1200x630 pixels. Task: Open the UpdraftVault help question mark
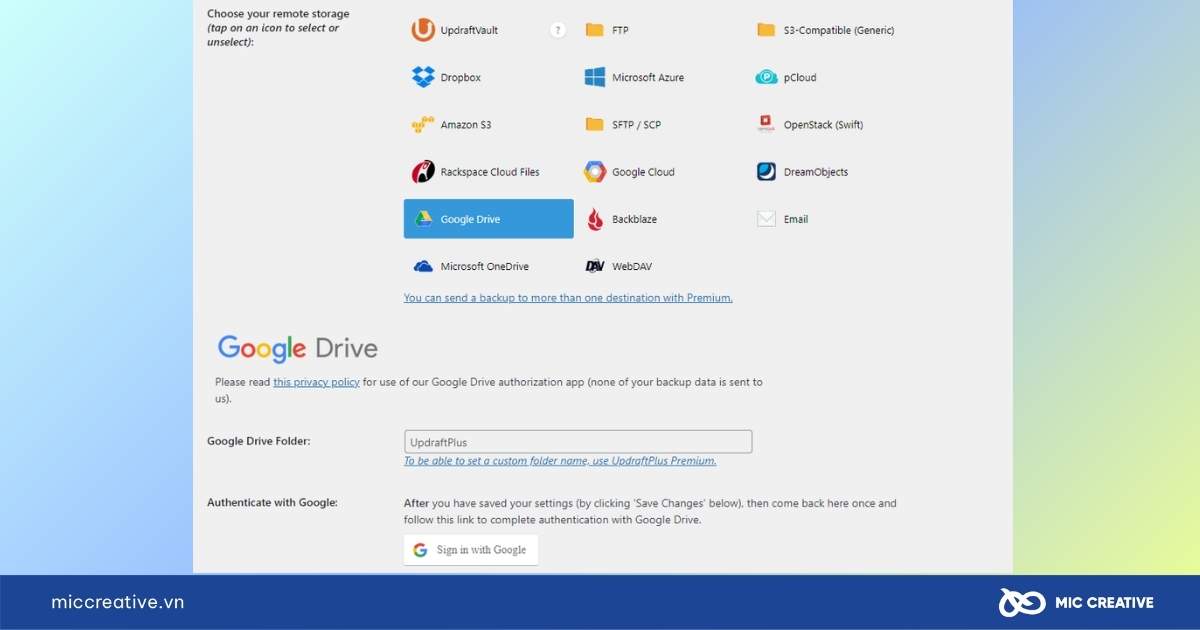[x=558, y=30]
